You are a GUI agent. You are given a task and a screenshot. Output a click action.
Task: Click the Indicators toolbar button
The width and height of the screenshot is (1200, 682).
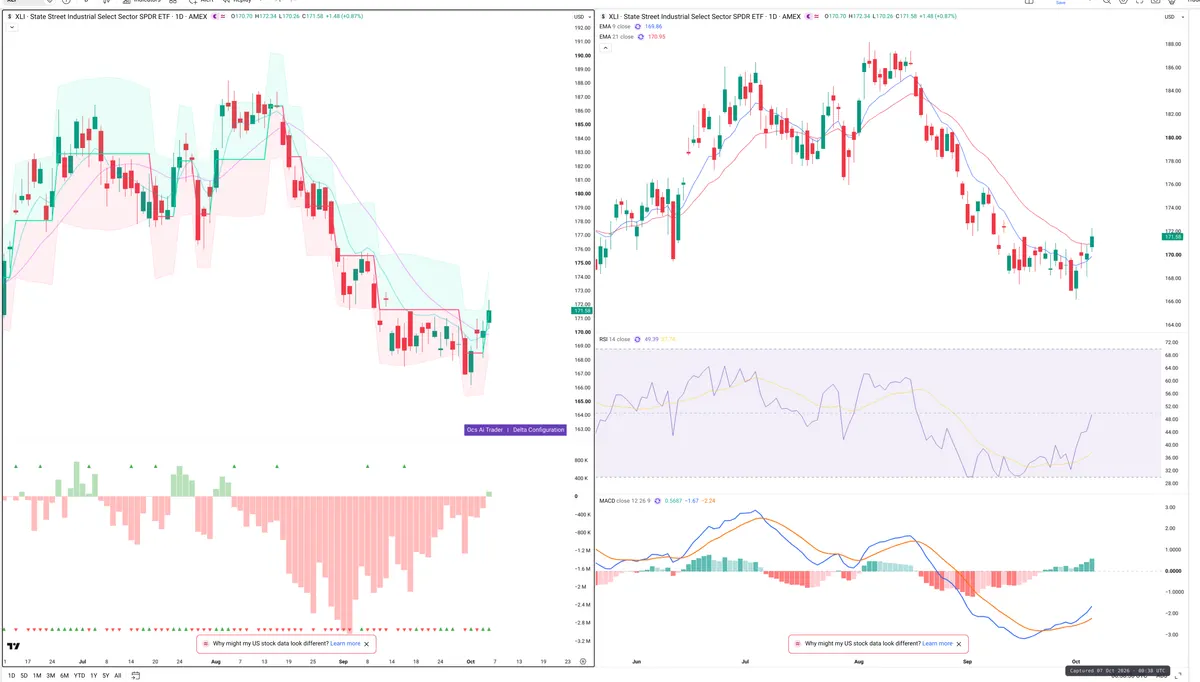click(x=141, y=2)
